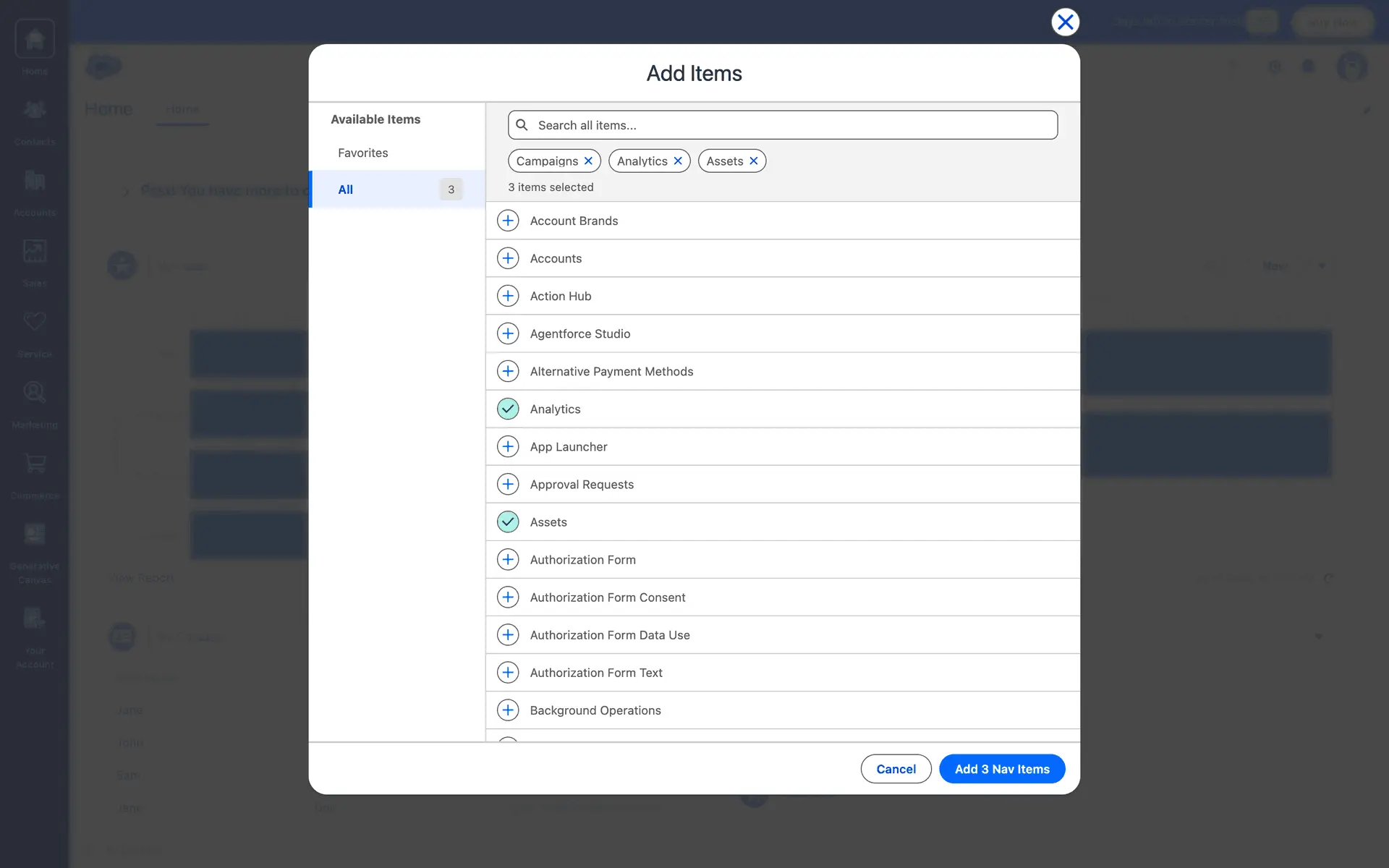The image size is (1389, 868).
Task: Click magnifier icon in search field
Action: pyautogui.click(x=522, y=125)
